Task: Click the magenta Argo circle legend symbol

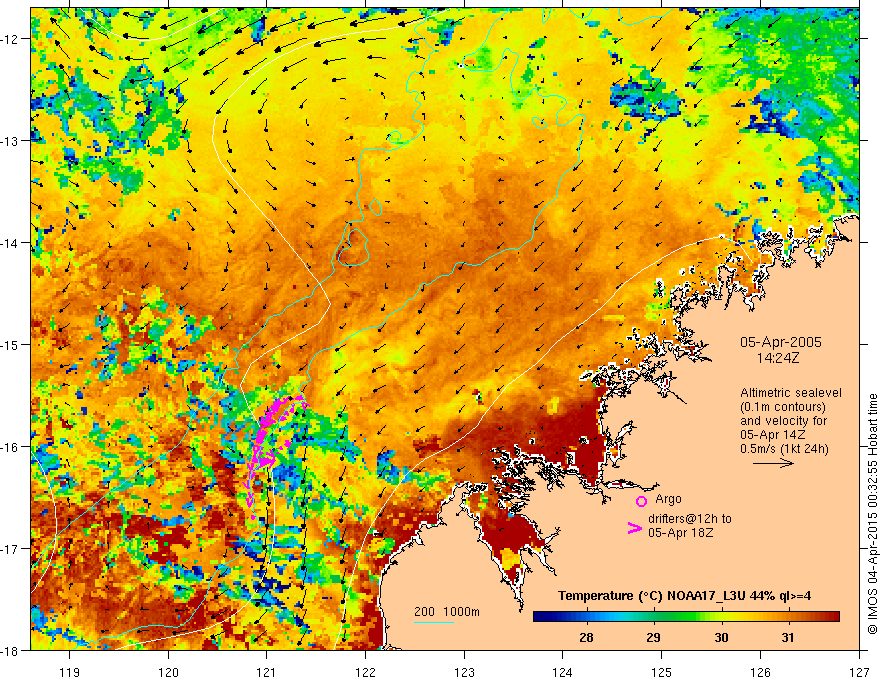Action: 641,502
